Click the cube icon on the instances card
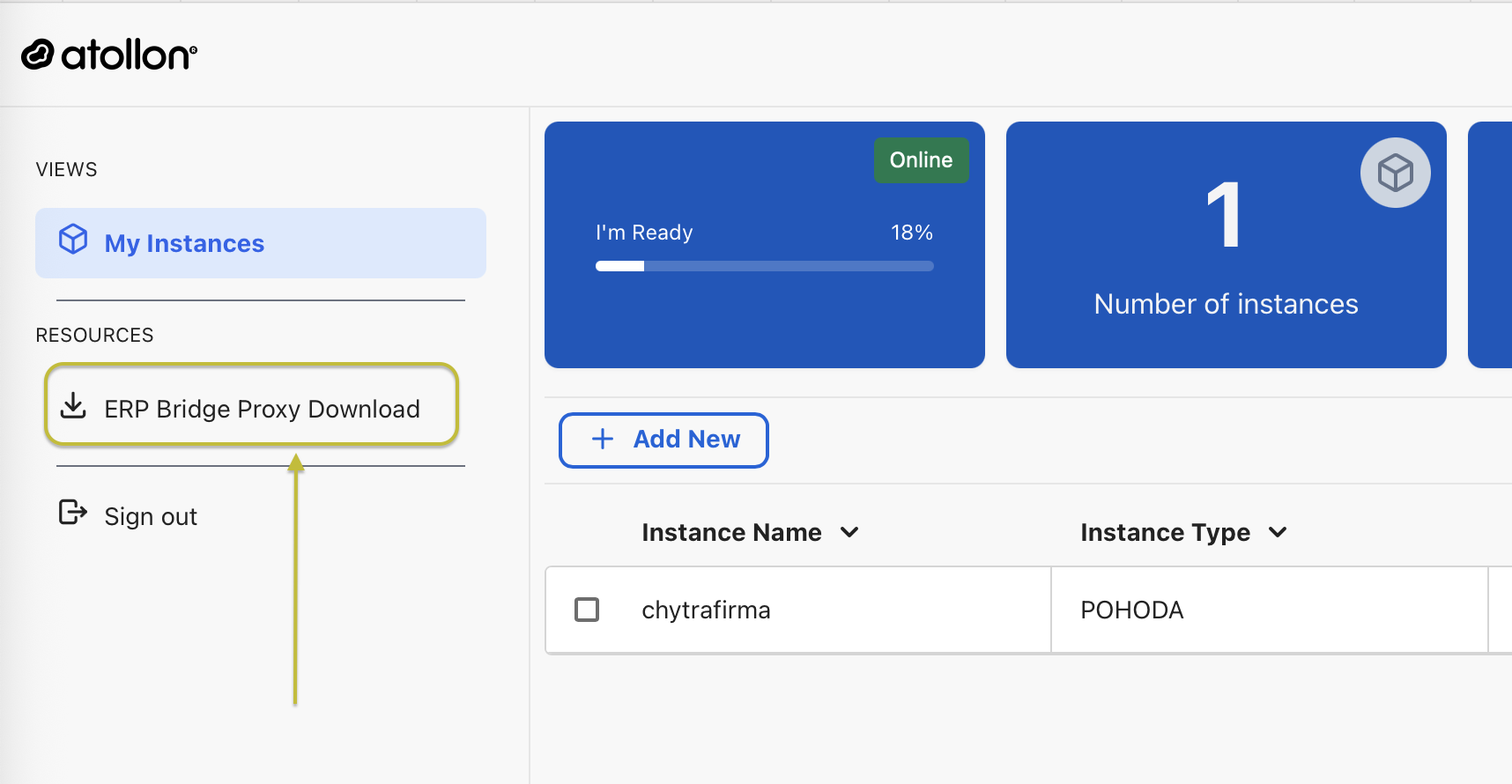This screenshot has height=784, width=1512. (x=1396, y=173)
